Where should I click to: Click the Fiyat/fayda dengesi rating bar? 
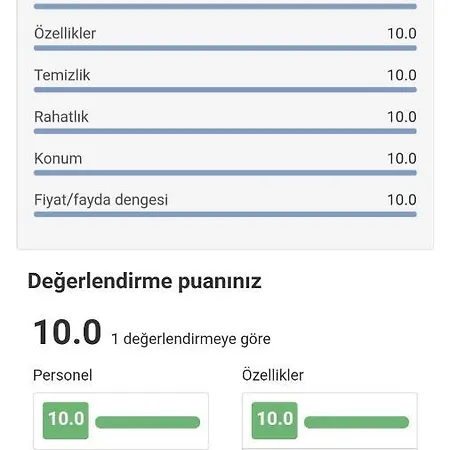click(x=225, y=214)
